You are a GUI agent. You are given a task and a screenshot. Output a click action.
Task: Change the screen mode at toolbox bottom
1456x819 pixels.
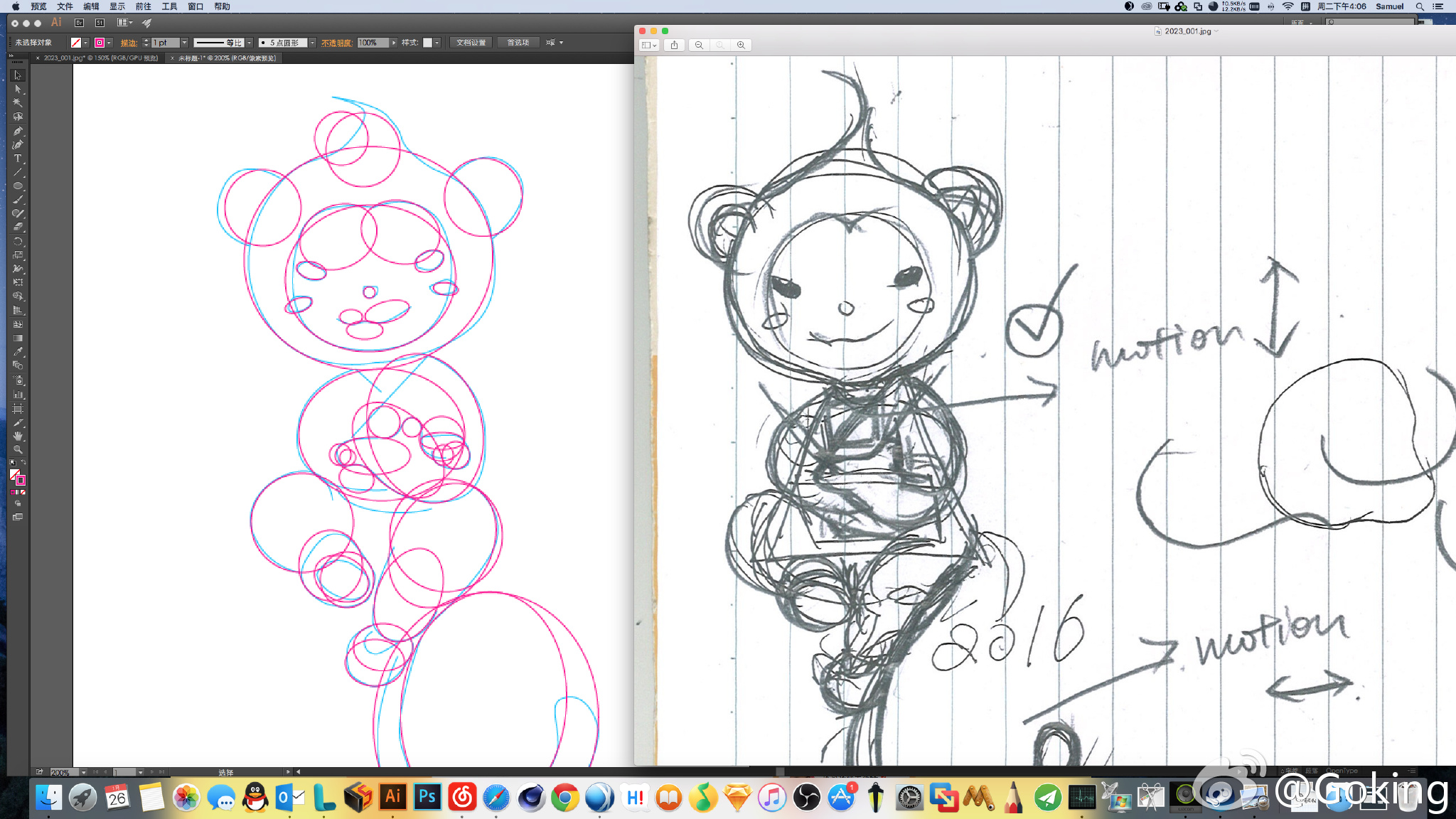(x=18, y=517)
